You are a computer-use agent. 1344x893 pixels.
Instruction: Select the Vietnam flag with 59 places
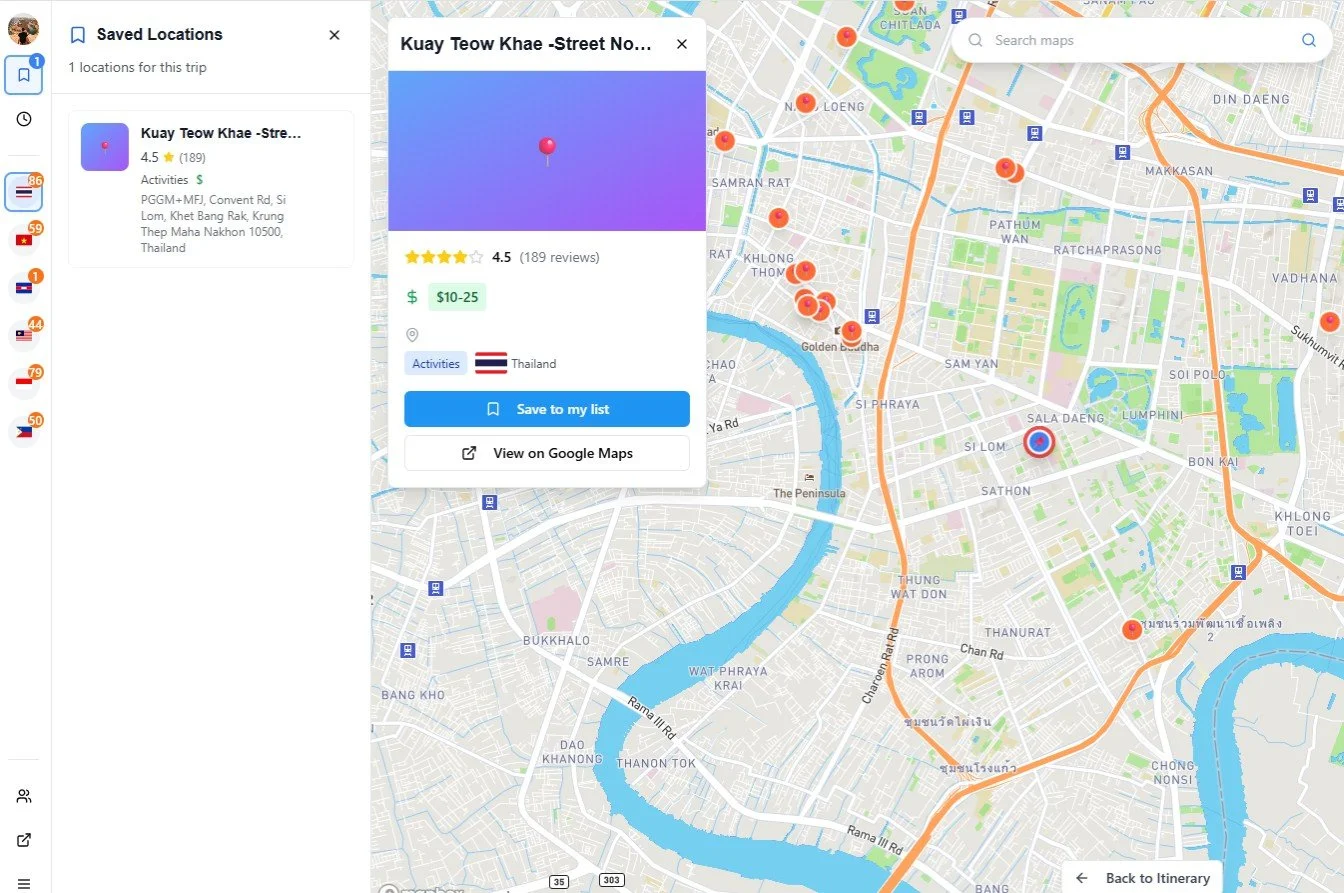(x=24, y=239)
